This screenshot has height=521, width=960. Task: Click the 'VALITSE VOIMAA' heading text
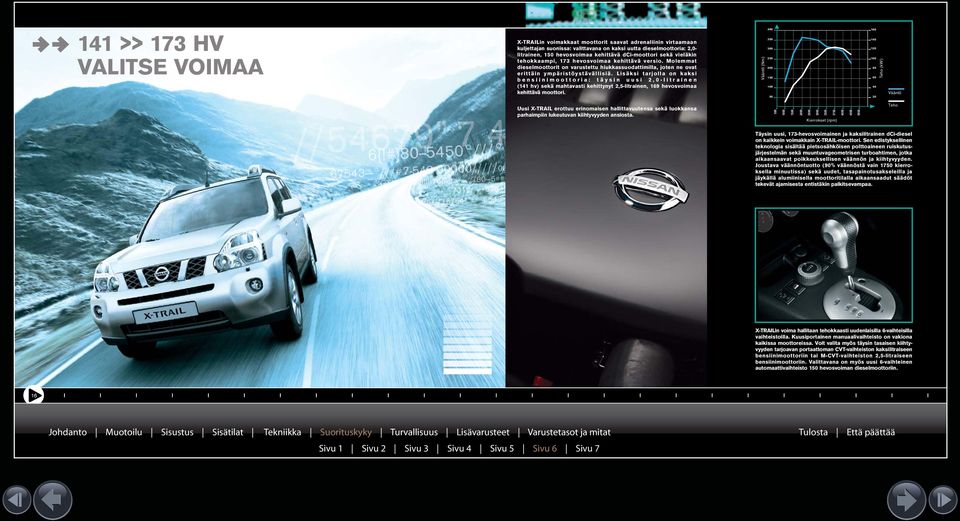tap(170, 67)
